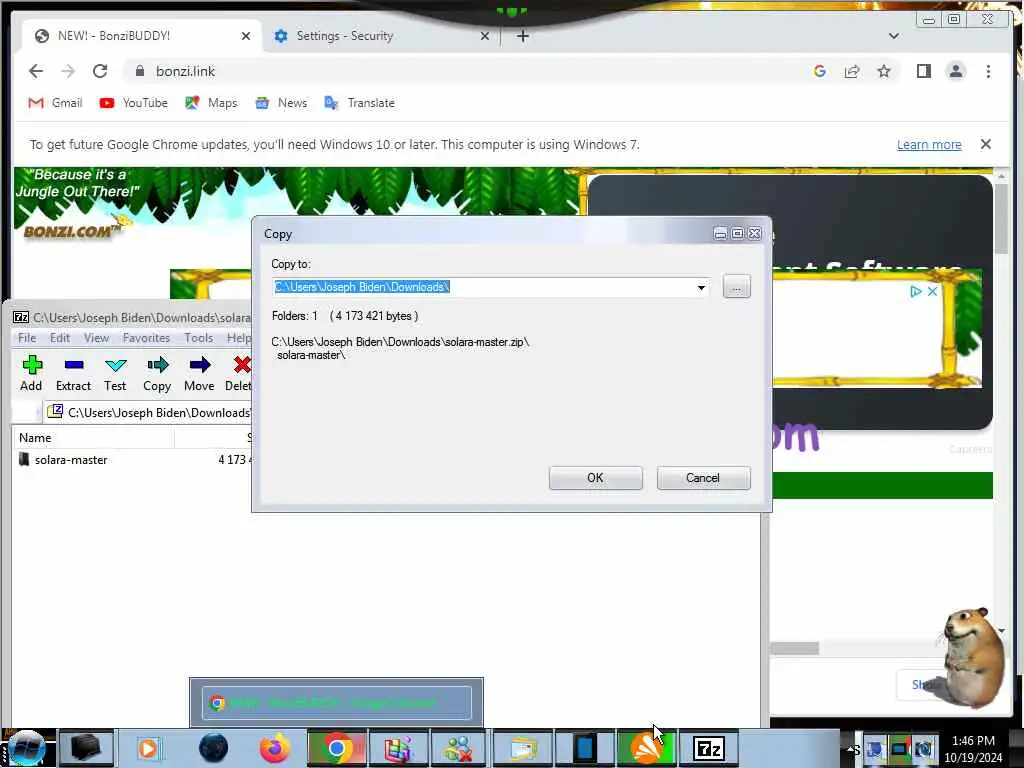Open the Chrome share icon
The height and width of the screenshot is (768, 1024).
point(852,71)
